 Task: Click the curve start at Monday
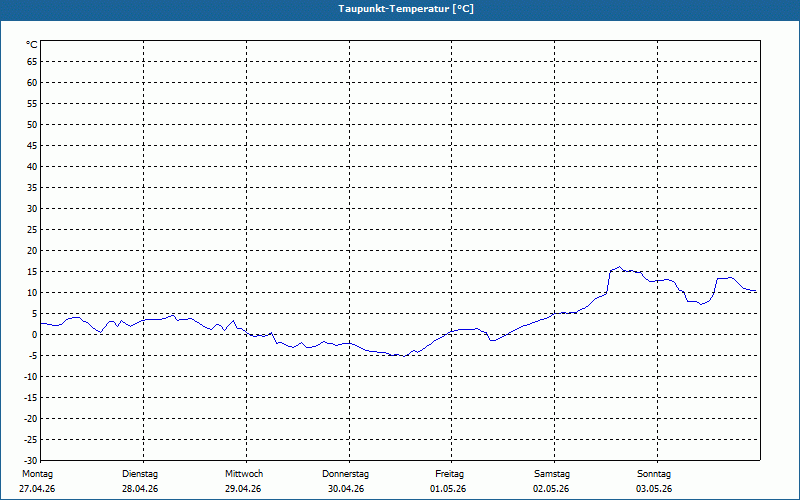[42, 323]
